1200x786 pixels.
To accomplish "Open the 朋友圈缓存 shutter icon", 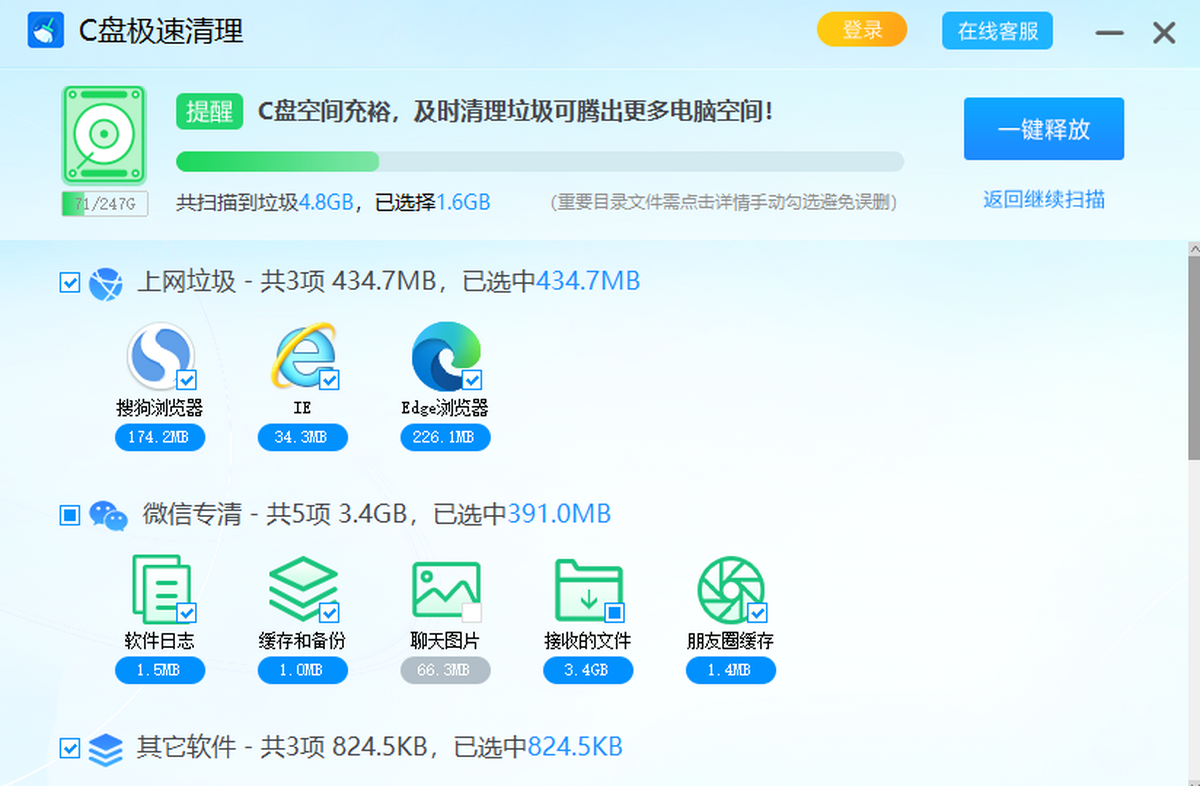I will pyautogui.click(x=730, y=590).
